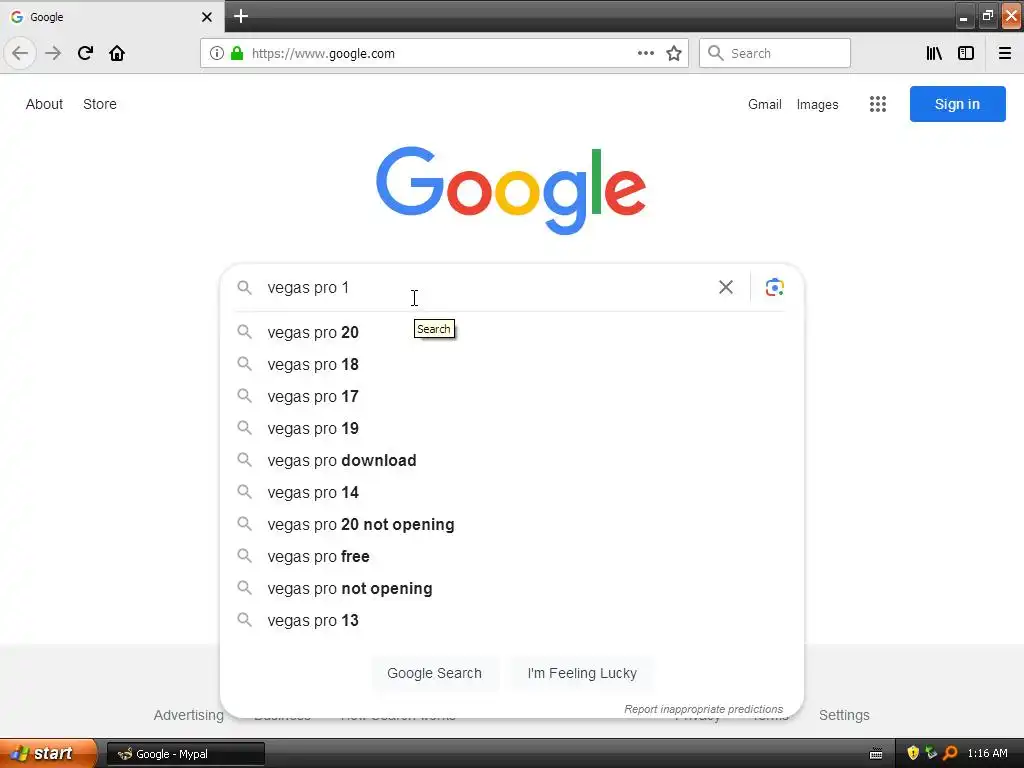Viewport: 1024px width, 768px height.
Task: Click the magnifier beside 'vegas pro download'
Action: 244,460
